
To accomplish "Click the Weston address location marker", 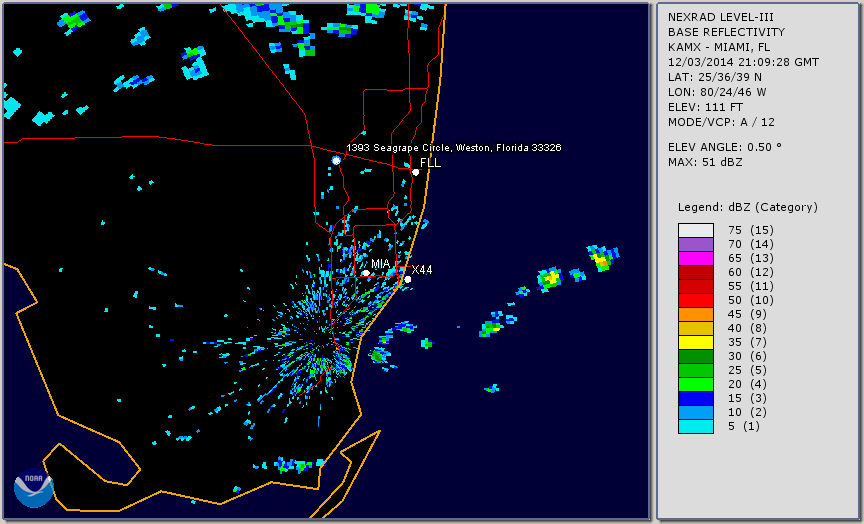I will tap(336, 160).
